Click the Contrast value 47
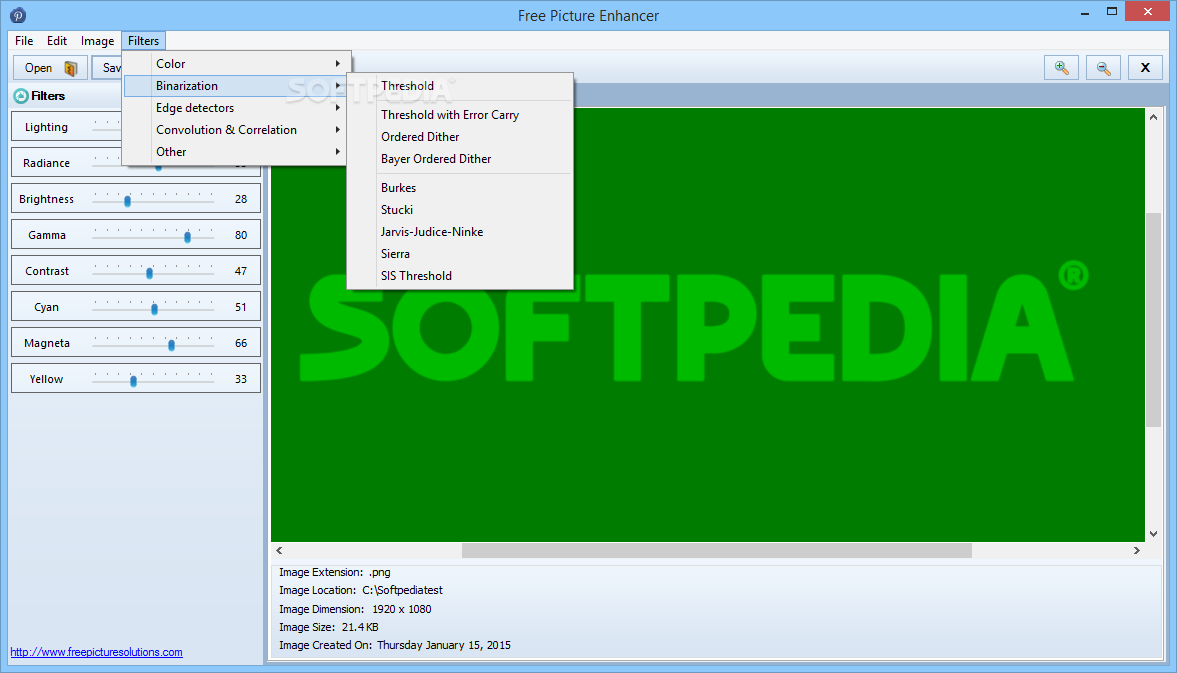The image size is (1177, 673). click(241, 271)
